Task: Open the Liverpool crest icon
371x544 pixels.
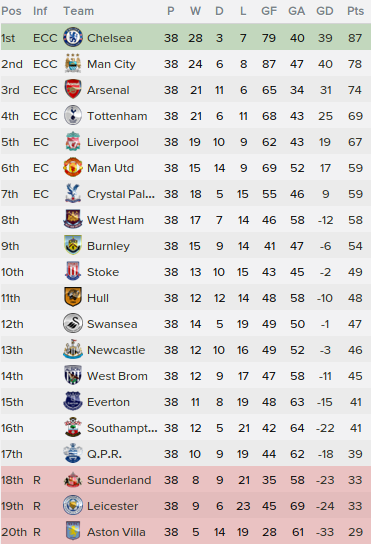Action: point(73,142)
